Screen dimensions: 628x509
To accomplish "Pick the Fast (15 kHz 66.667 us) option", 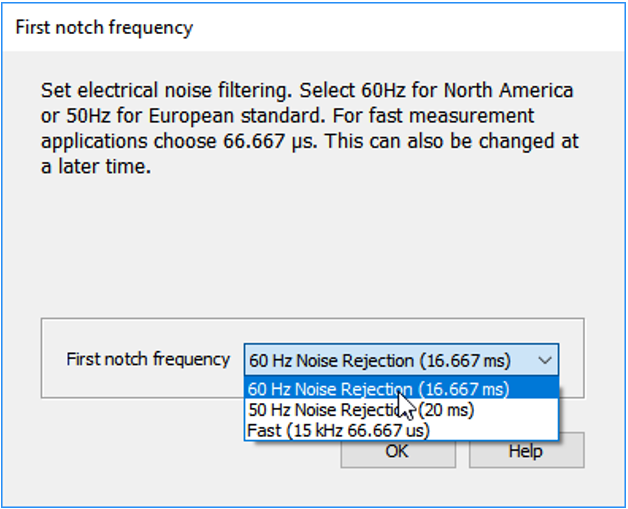I will pyautogui.click(x=401, y=430).
